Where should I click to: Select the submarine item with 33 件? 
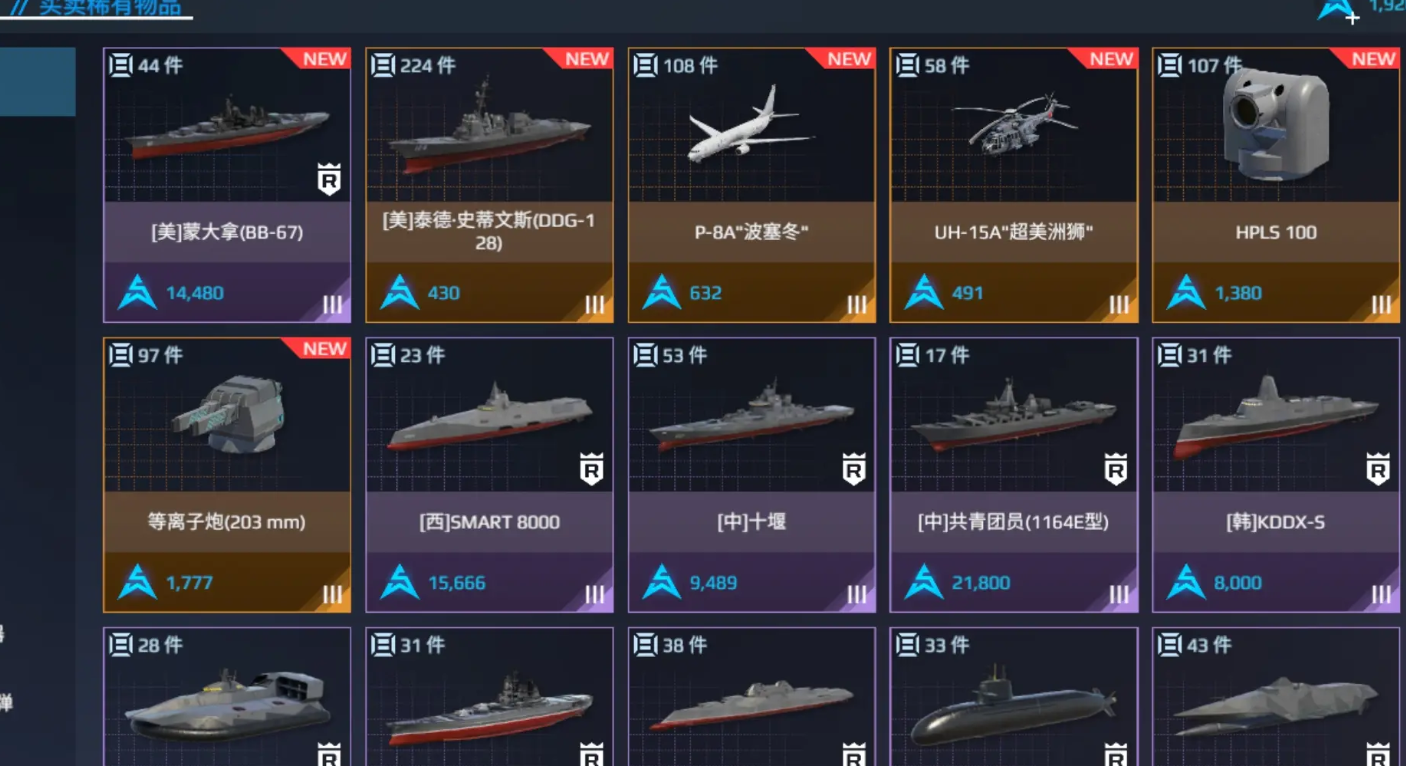click(1013, 697)
